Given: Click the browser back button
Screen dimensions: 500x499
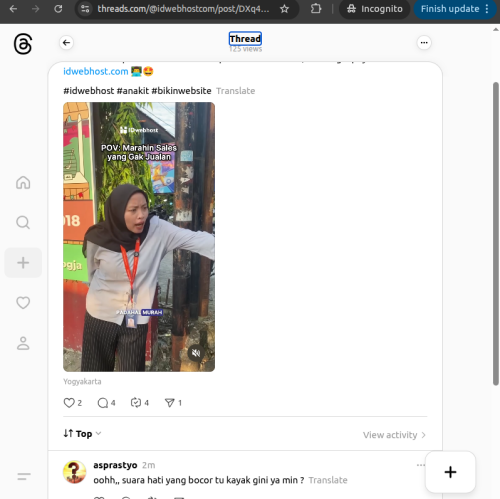Looking at the screenshot, I should [13, 9].
